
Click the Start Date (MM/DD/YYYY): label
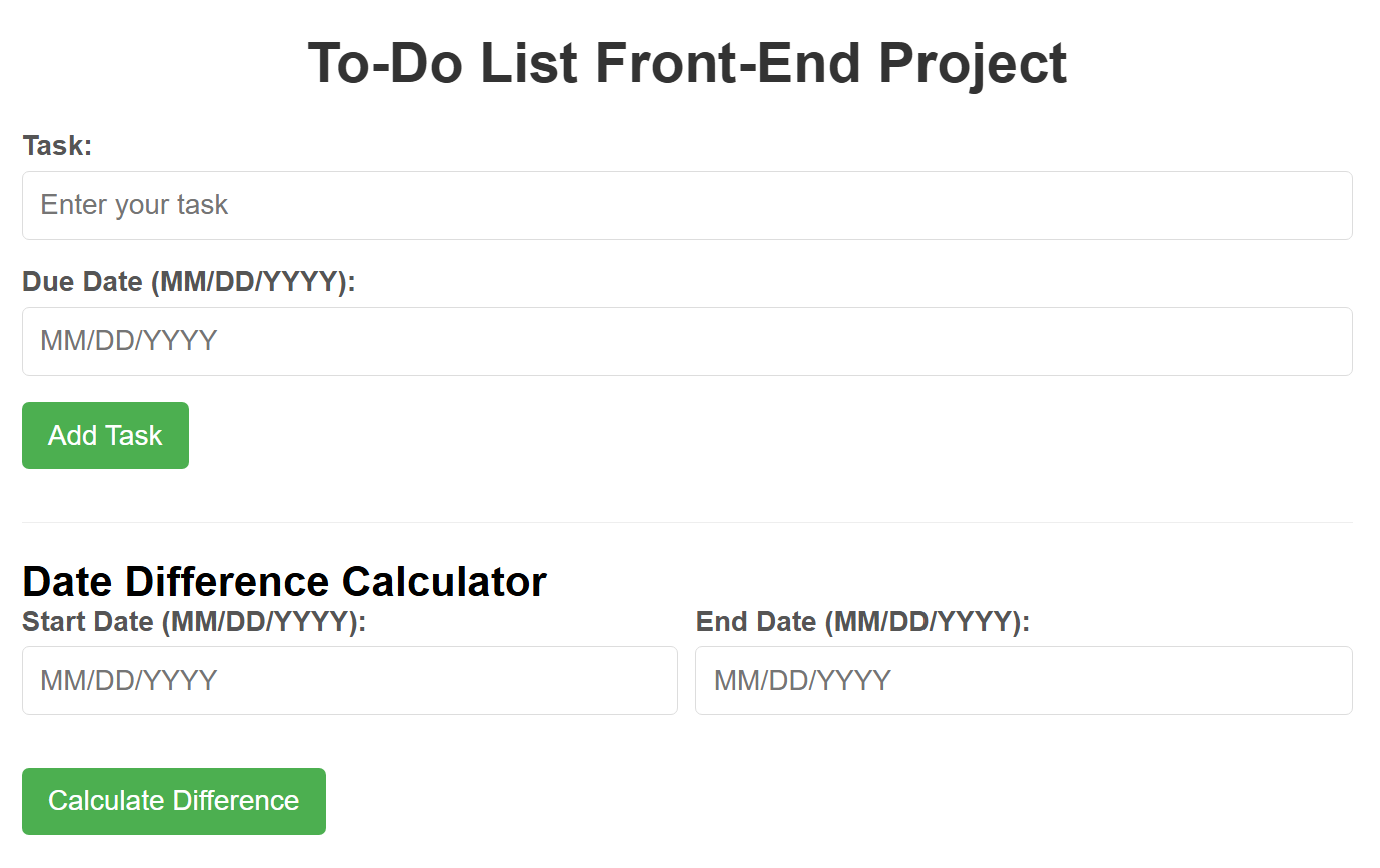coord(195,621)
